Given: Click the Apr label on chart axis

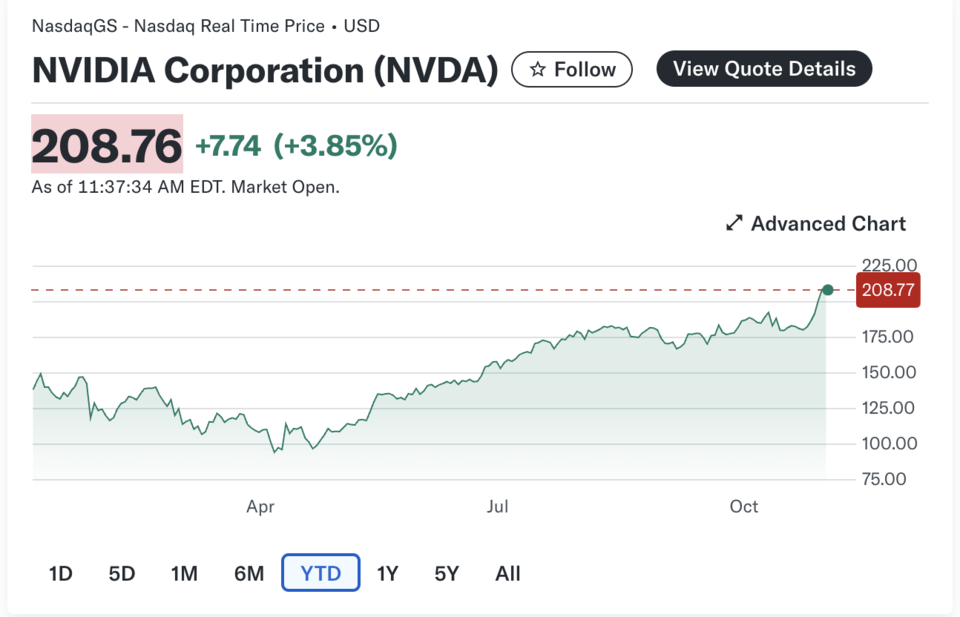Looking at the screenshot, I should pos(260,507).
